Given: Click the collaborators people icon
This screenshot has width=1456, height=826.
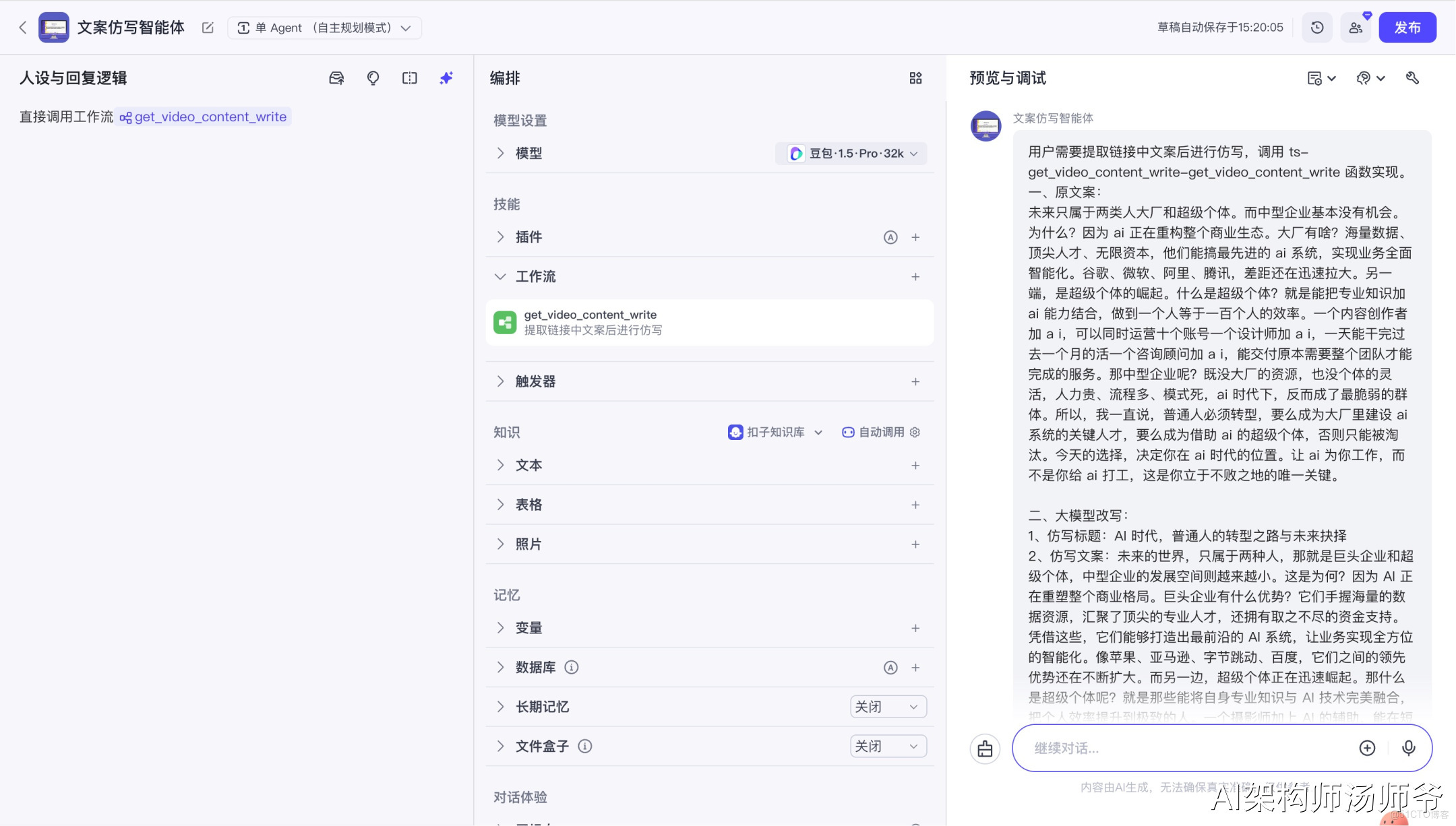Looking at the screenshot, I should pos(1356,28).
